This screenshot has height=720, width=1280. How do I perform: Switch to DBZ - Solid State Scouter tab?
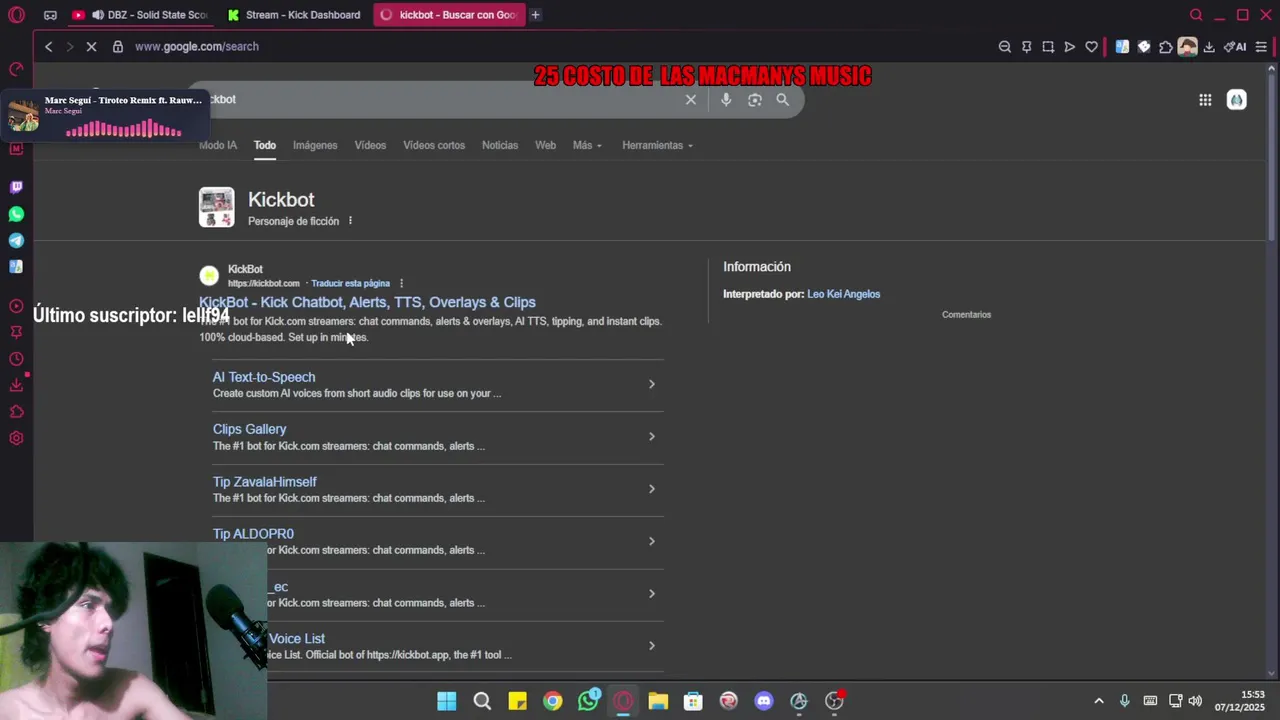[140, 15]
